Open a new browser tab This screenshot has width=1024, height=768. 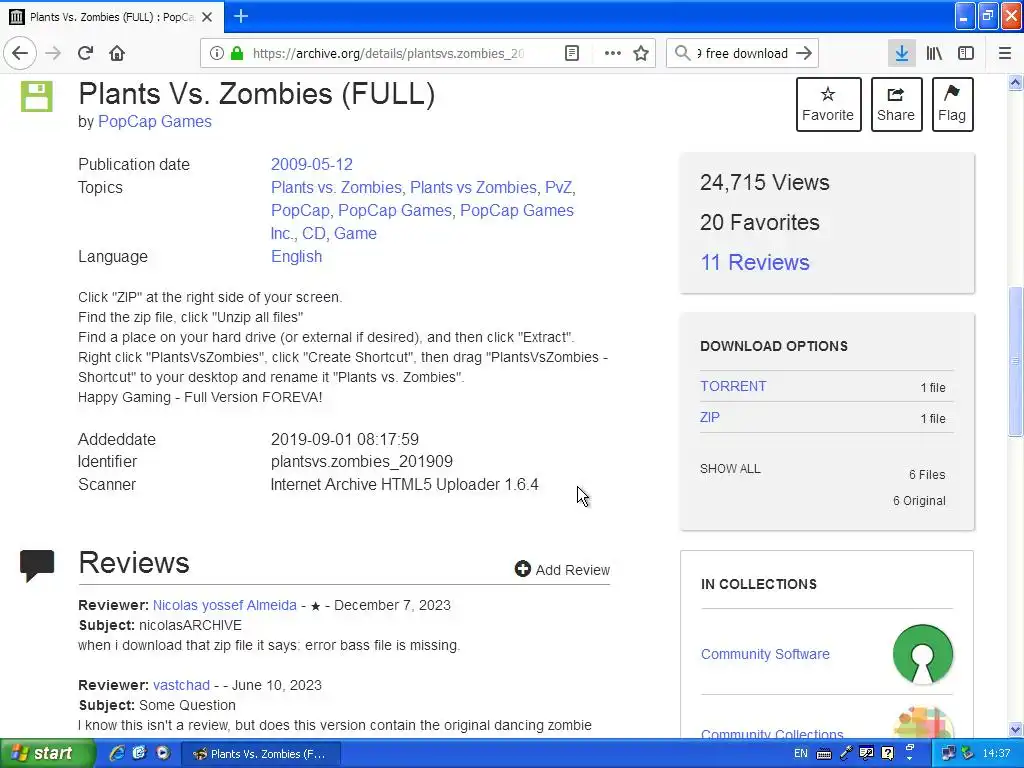click(x=240, y=16)
